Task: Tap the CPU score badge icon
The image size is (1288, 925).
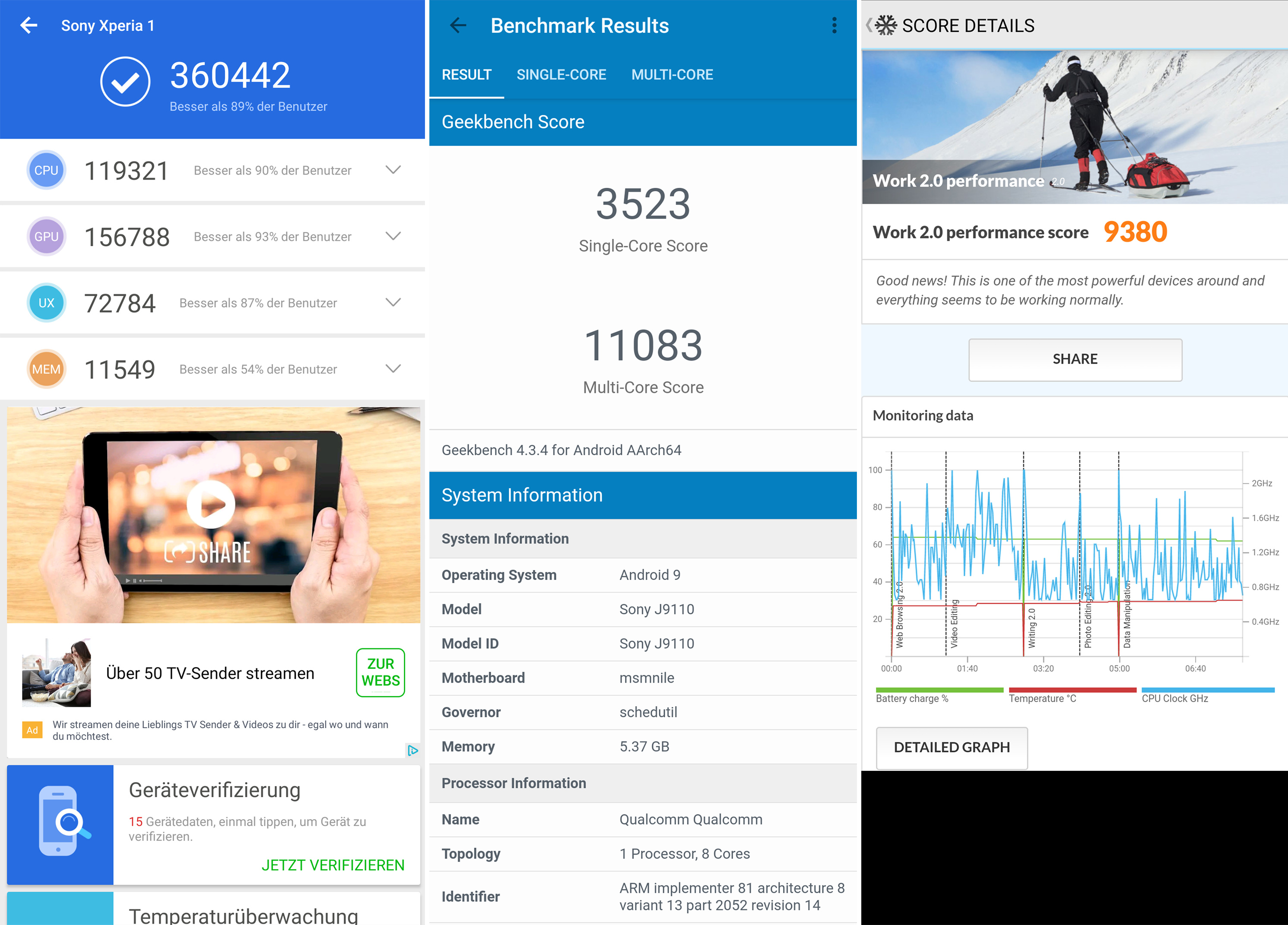Action: (46, 170)
